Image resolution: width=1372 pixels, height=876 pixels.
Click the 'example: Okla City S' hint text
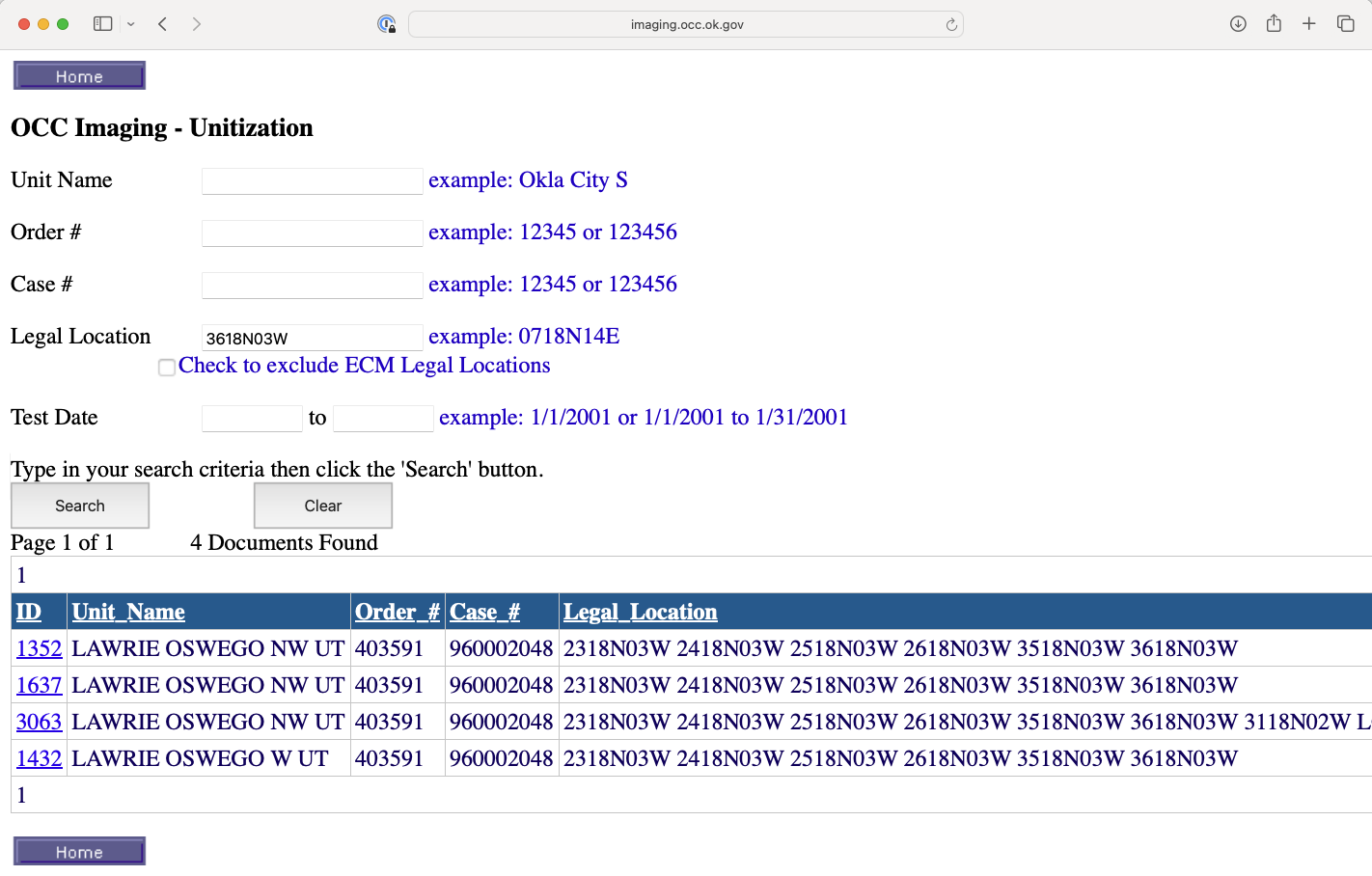528,179
